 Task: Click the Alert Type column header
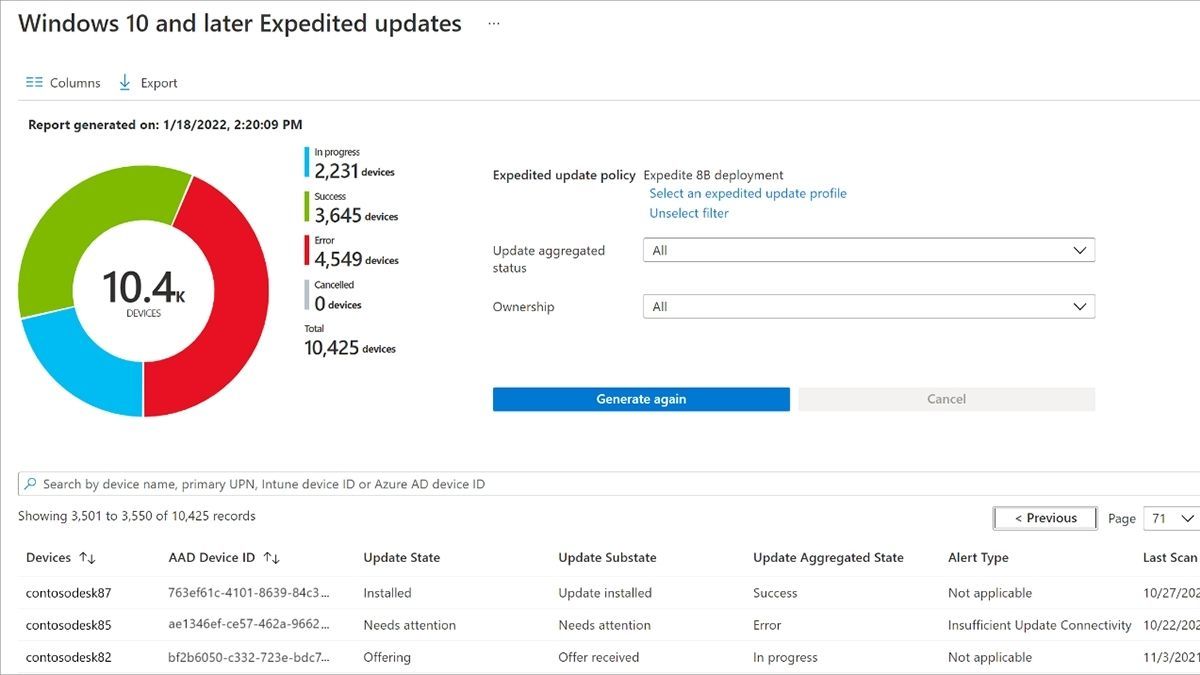(978, 558)
